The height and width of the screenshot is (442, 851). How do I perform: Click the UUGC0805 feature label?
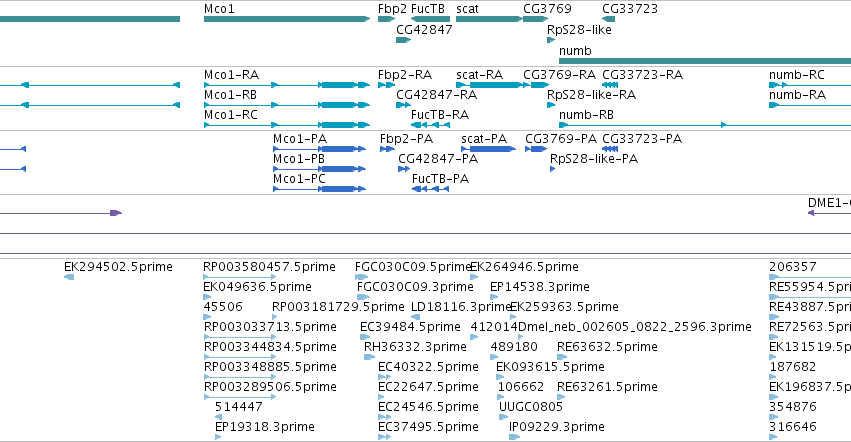[x=531, y=406]
